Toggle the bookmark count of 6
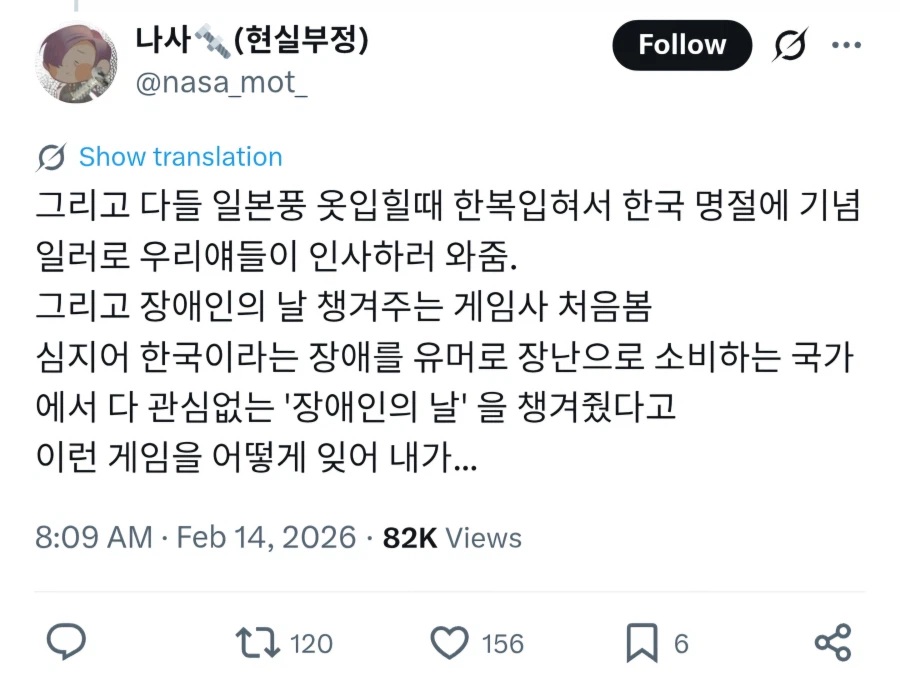This screenshot has width=900, height=686. point(679,645)
